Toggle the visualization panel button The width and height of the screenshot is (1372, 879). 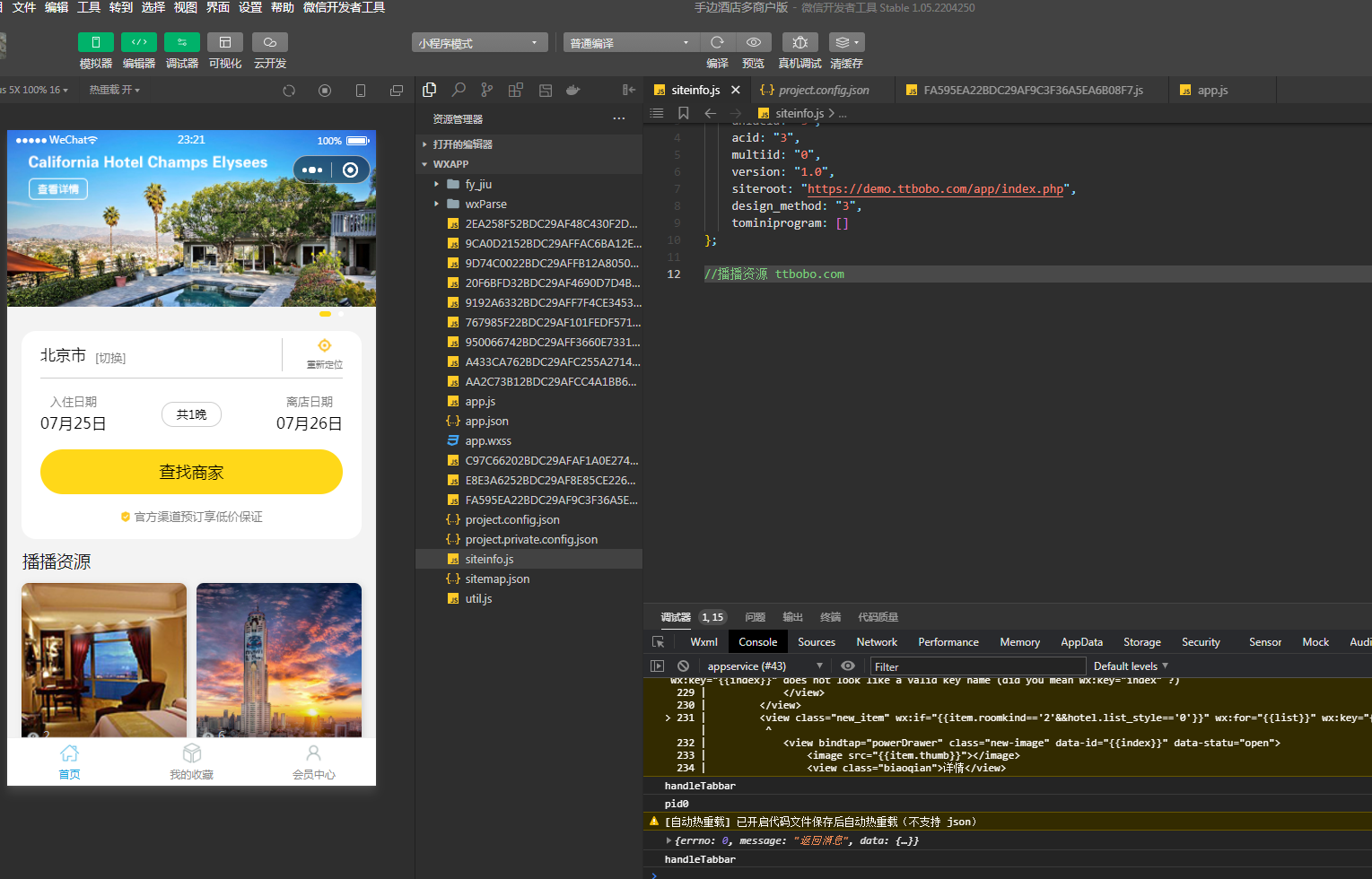click(x=225, y=42)
